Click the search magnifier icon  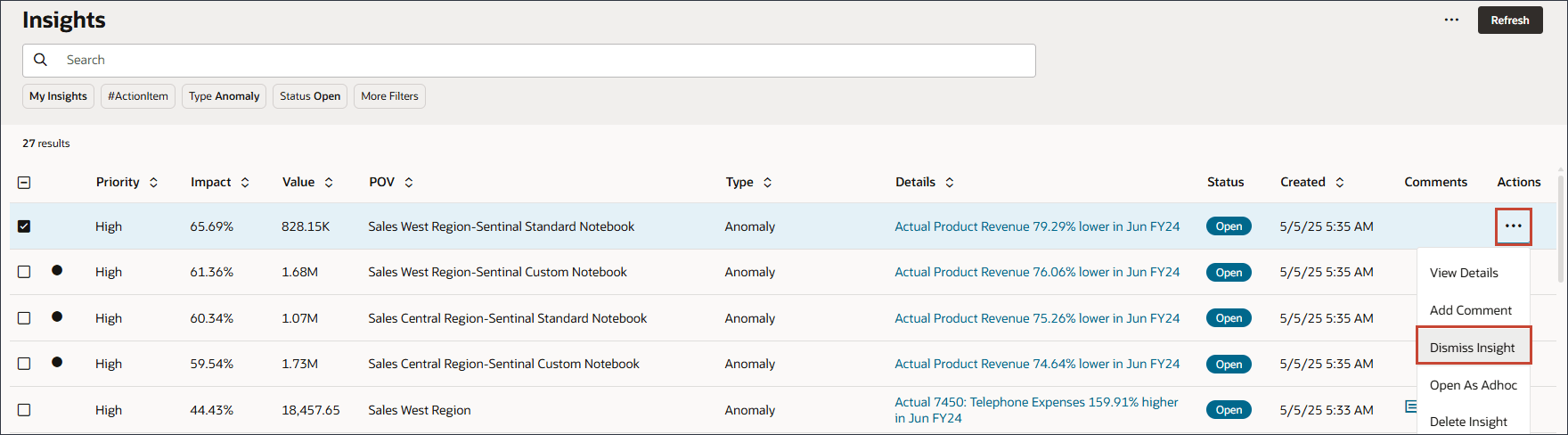point(40,60)
